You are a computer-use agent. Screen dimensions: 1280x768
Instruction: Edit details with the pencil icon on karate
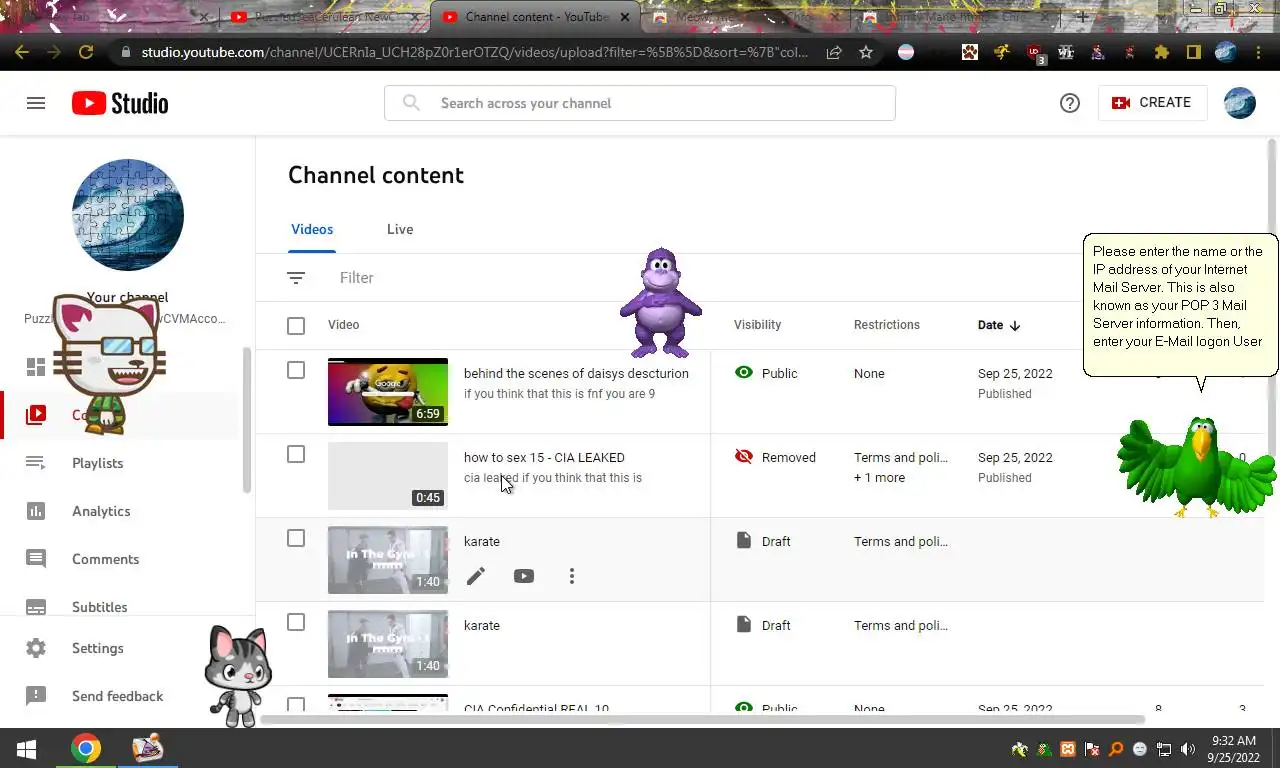pos(476,576)
